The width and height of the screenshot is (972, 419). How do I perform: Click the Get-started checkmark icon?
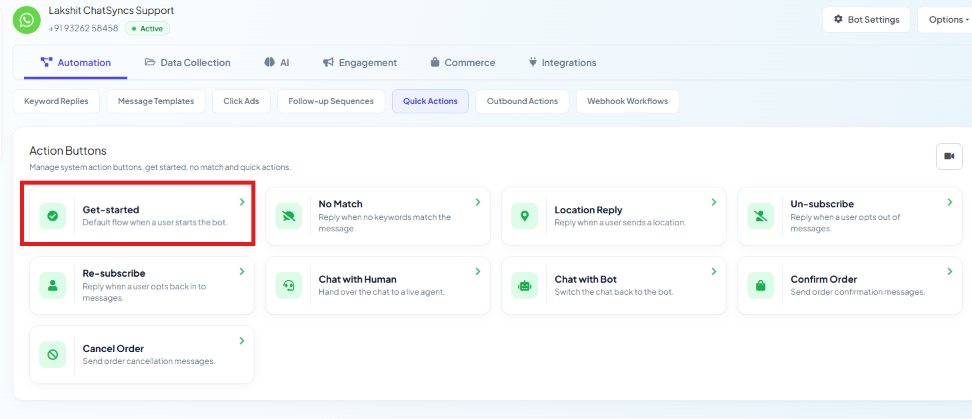click(53, 216)
